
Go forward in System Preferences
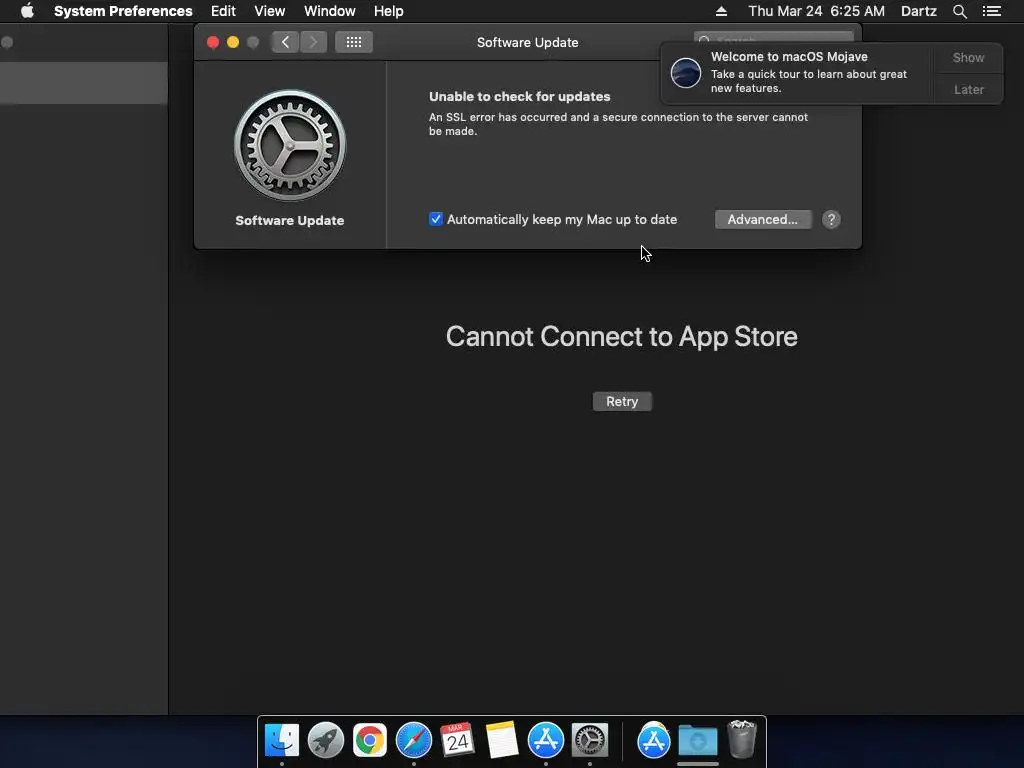point(313,42)
